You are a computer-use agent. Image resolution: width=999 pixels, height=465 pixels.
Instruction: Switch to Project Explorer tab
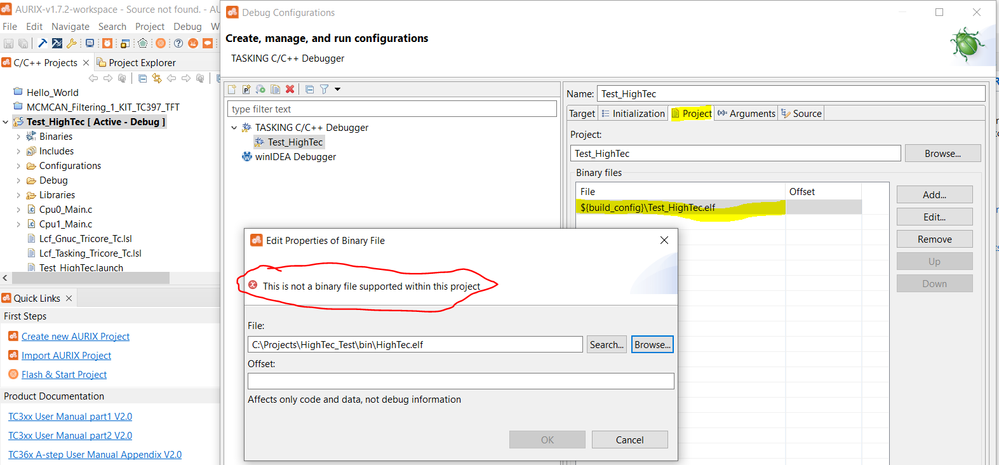click(135, 62)
